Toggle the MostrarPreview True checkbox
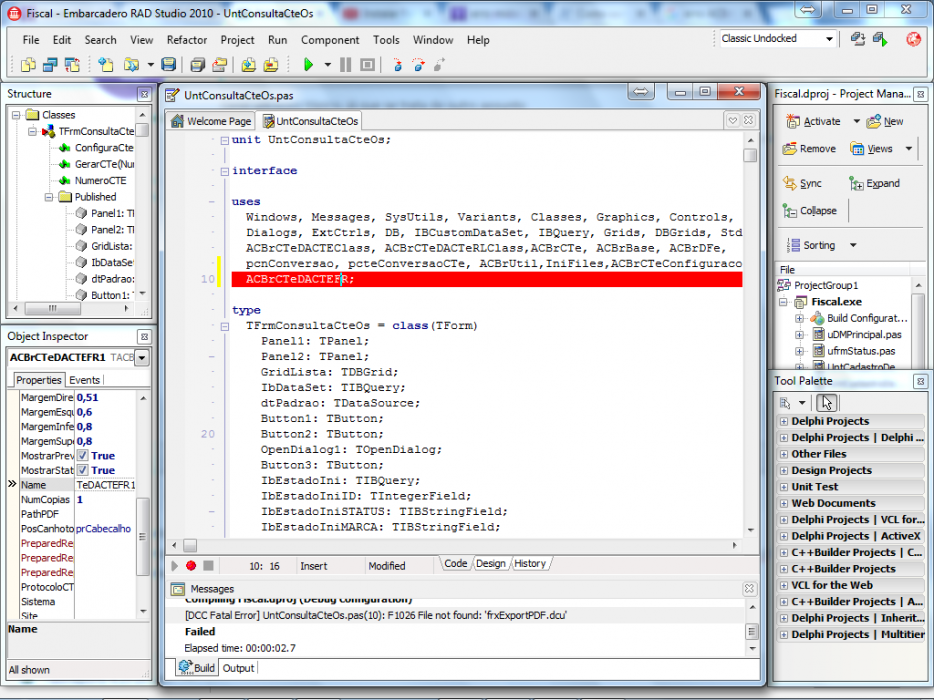This screenshot has height=700, width=934. 82,456
